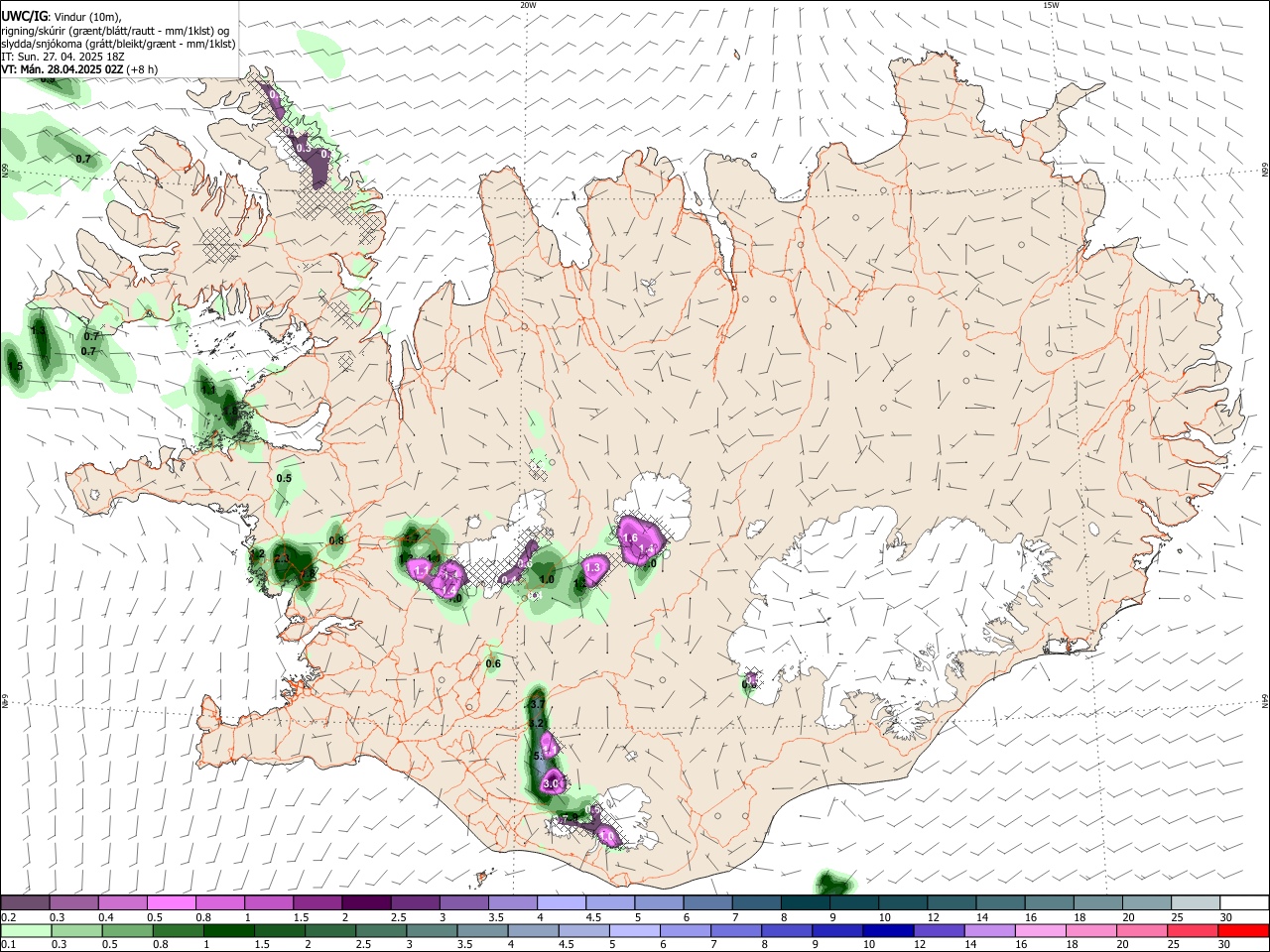The image size is (1270, 952).
Task: Click the red swatch ending the lower legend row
Action: [x=1243, y=930]
